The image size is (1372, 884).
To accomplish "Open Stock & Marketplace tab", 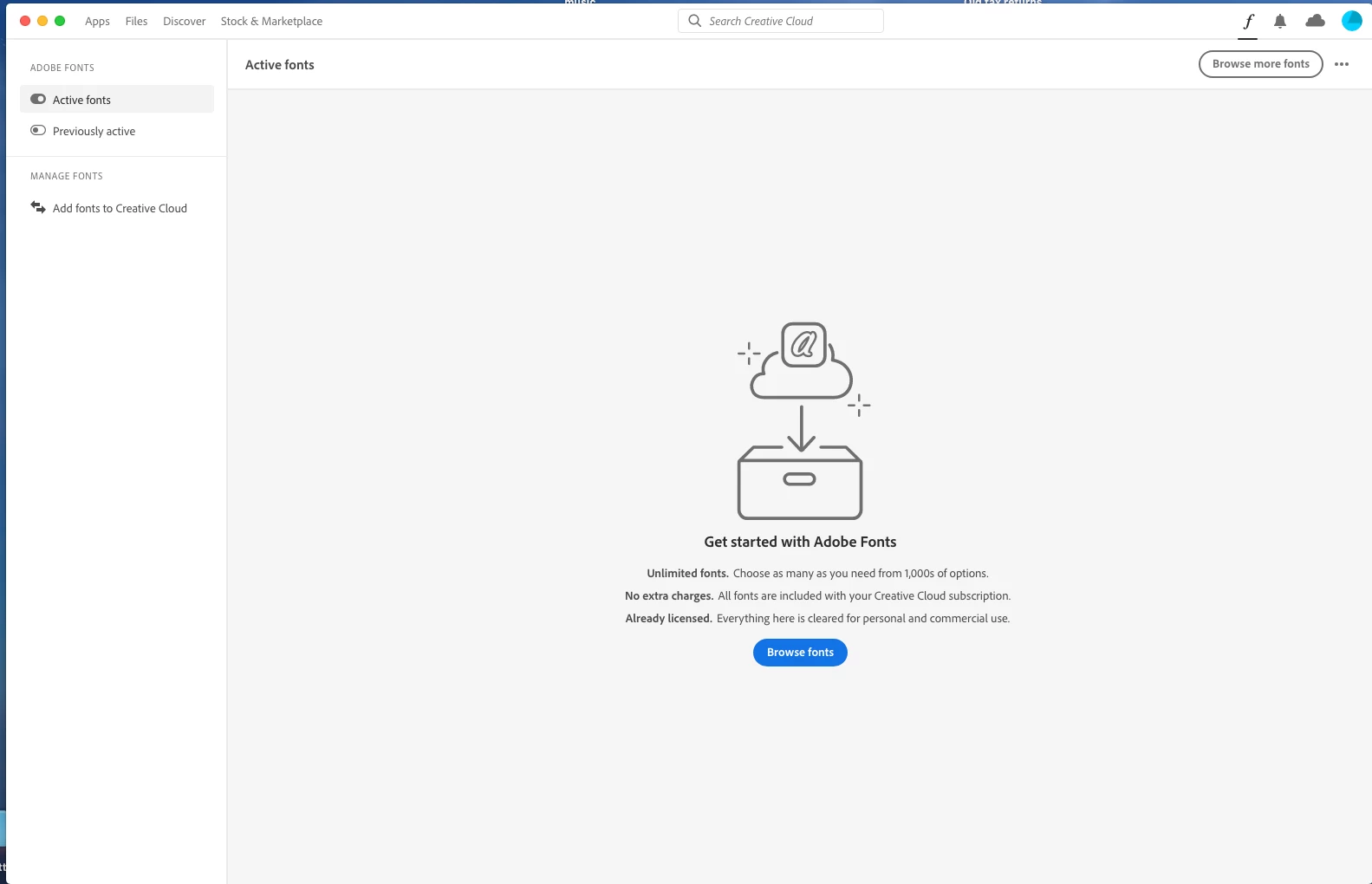I will click(x=271, y=21).
